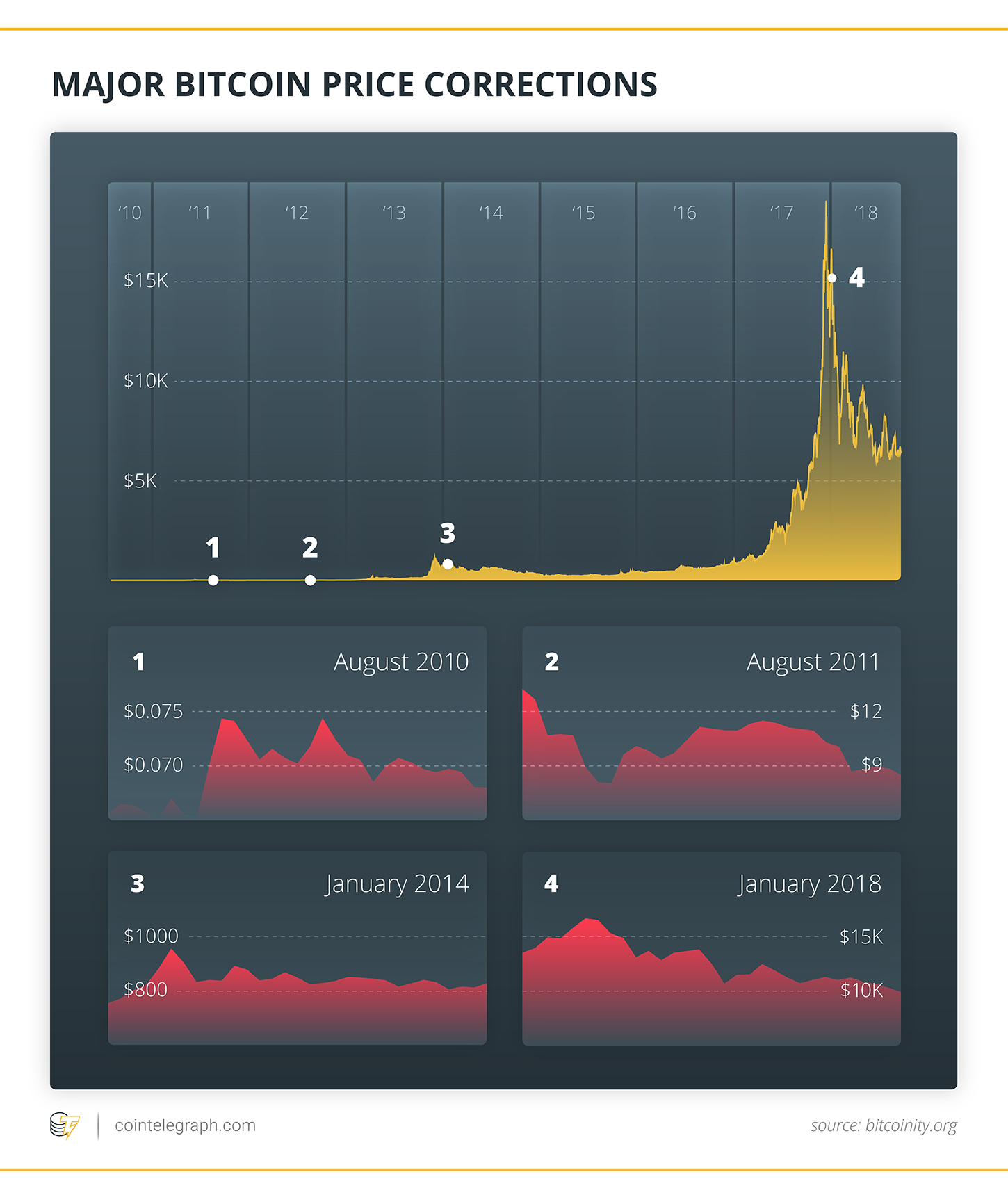The image size is (1008, 1195).
Task: Click the $5K axis label on main chart
Action: click(x=140, y=481)
